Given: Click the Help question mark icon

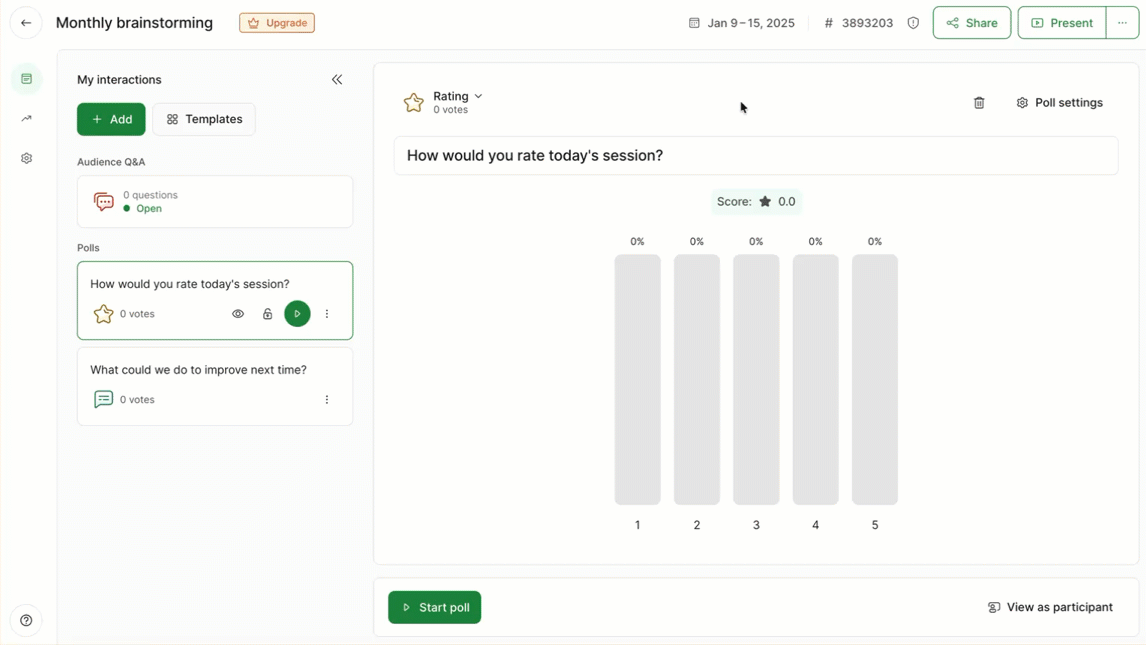Looking at the screenshot, I should pos(26,620).
